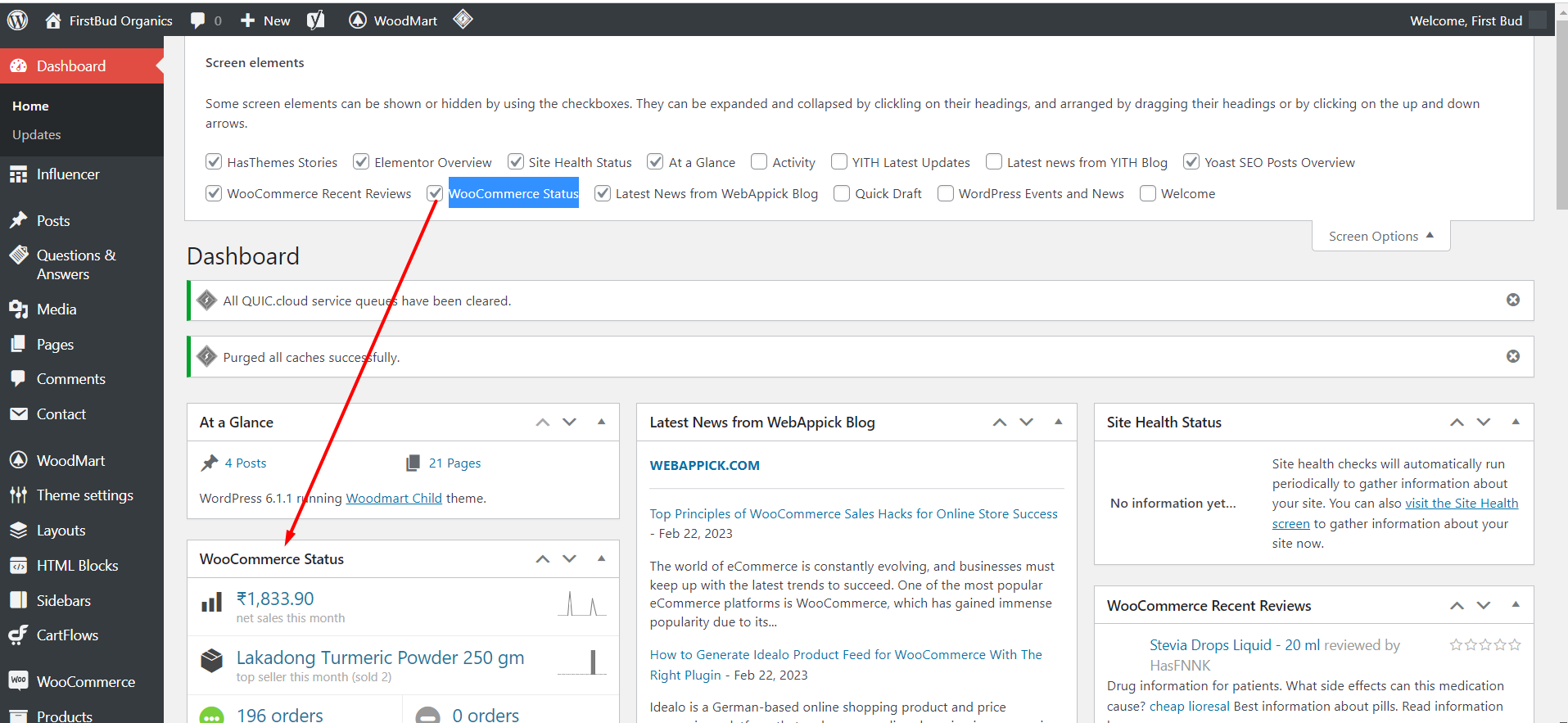The image size is (1568, 723).
Task: Open Top Principles of WooCommerce Sales Hacks article
Action: [854, 514]
